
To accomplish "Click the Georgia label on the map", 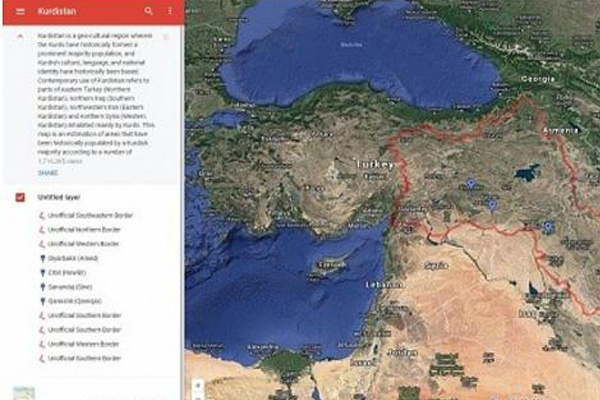I will point(538,79).
